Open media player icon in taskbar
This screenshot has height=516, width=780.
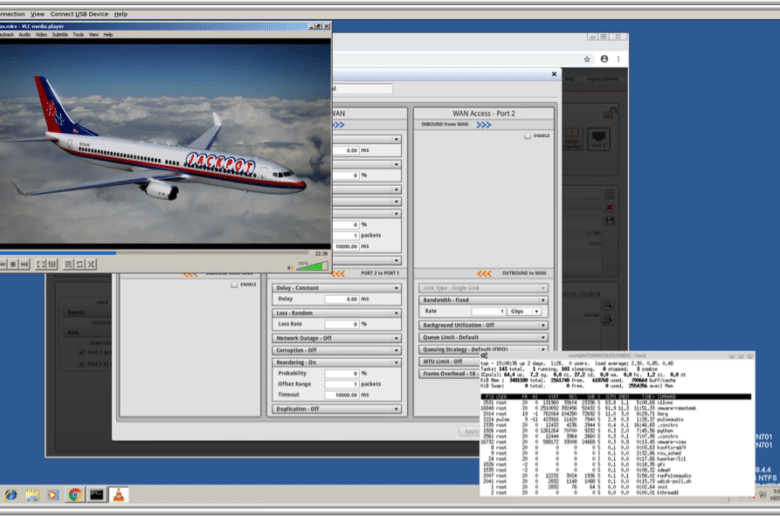(x=53, y=495)
